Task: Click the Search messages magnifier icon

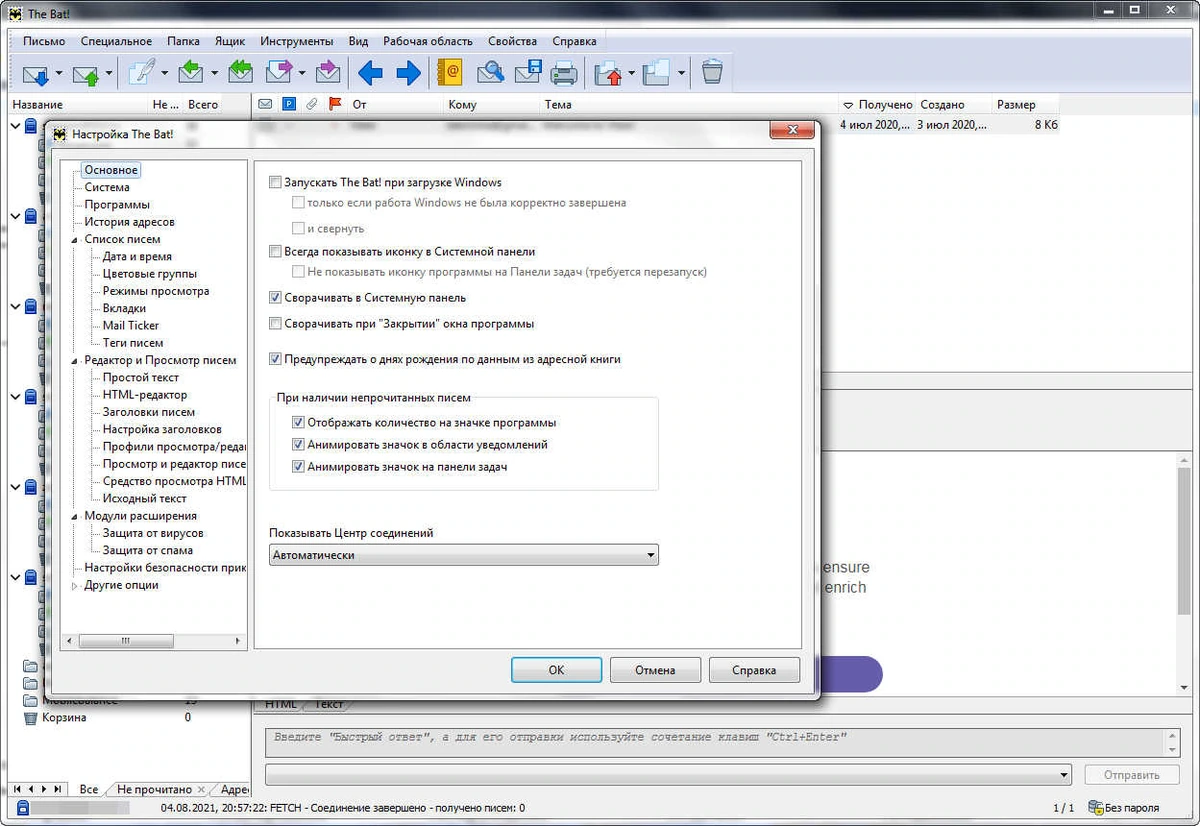Action: pyautogui.click(x=490, y=73)
